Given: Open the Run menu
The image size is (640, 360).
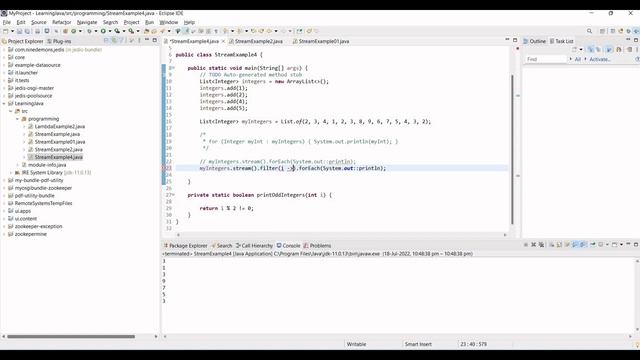Looking at the screenshot, I should 149,22.
